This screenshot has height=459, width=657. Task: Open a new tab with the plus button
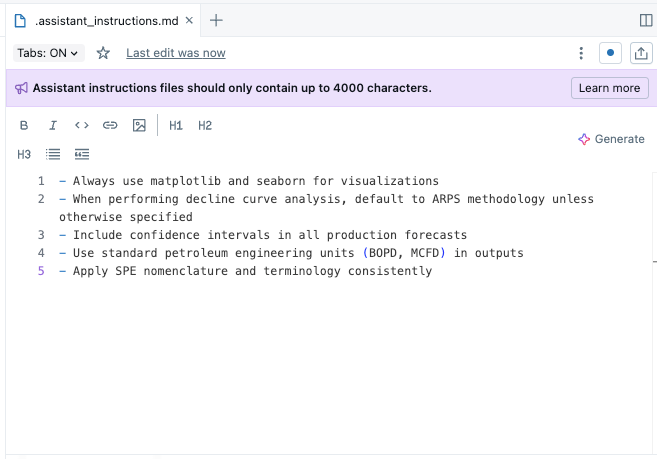[217, 20]
